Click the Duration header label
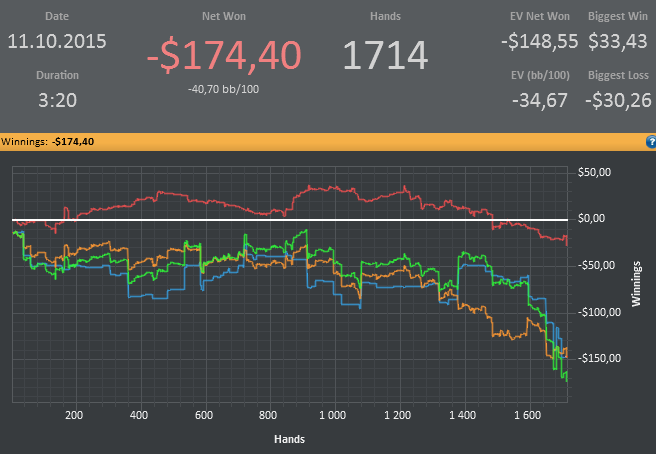Image resolution: width=656 pixels, height=454 pixels. point(57,75)
